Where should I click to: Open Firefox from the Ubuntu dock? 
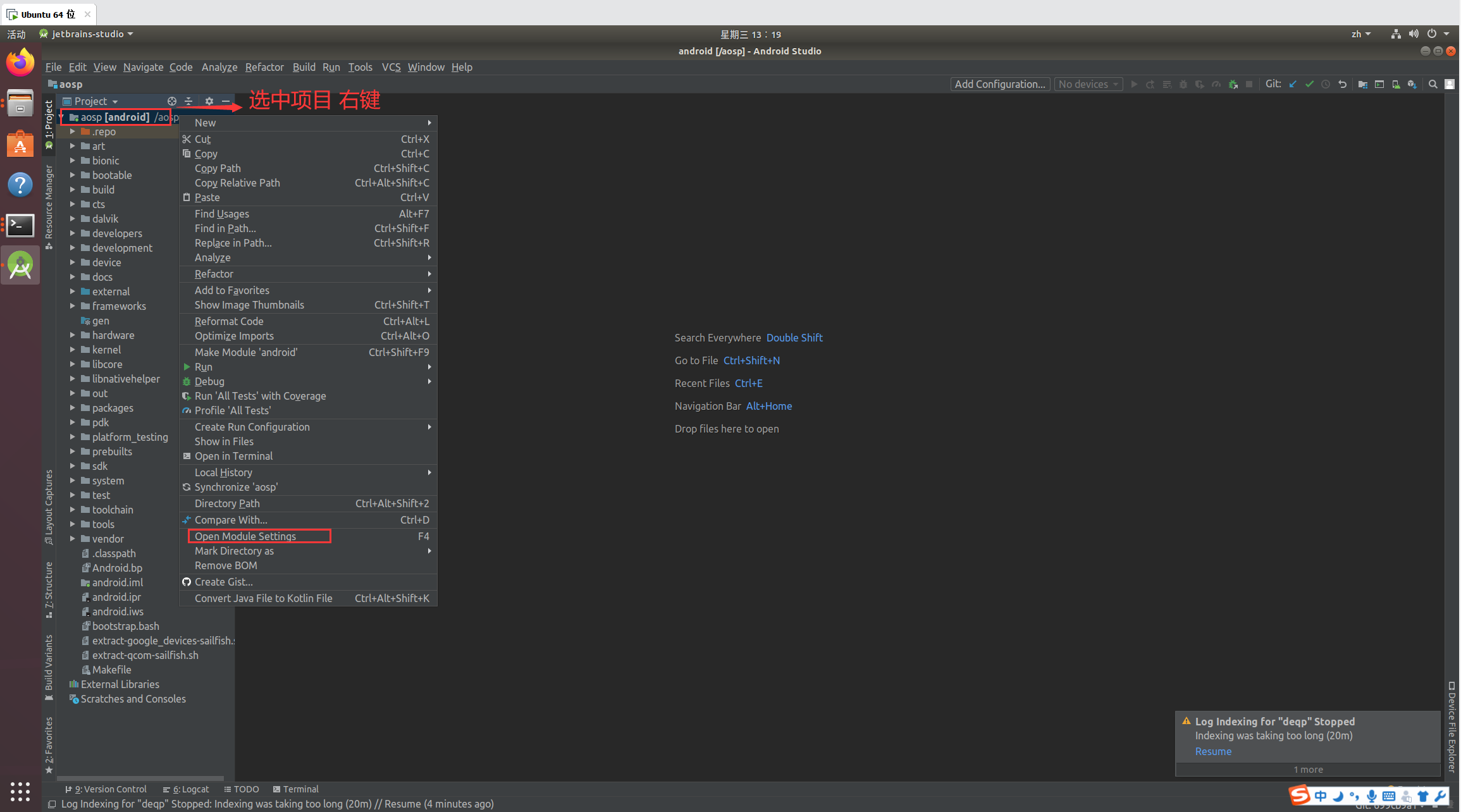(x=20, y=62)
